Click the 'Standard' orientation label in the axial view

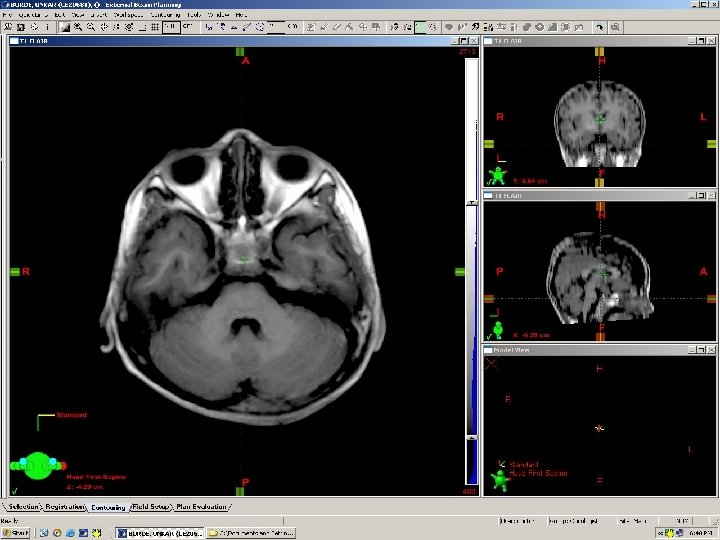[72, 415]
